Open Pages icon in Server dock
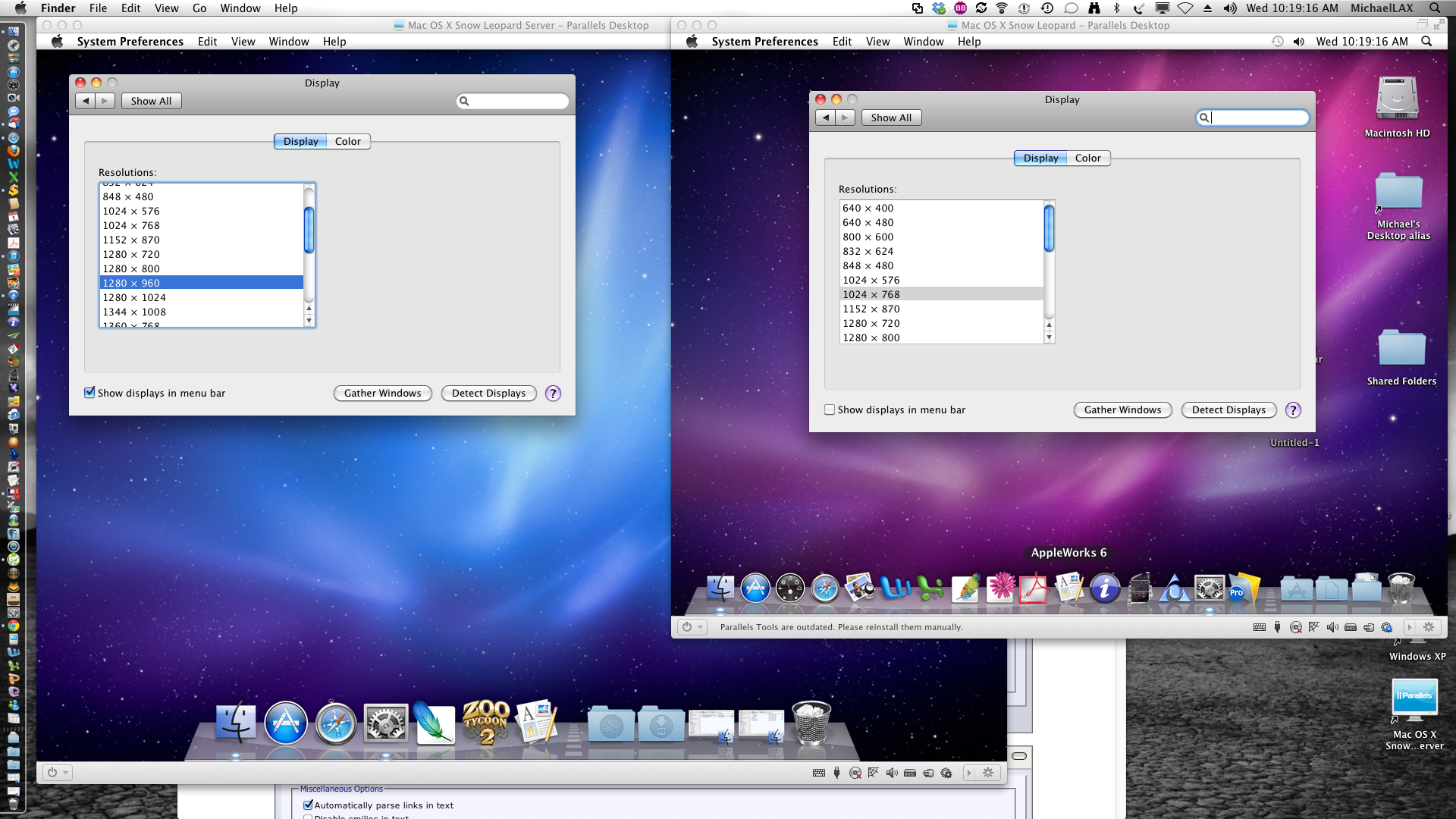 (x=537, y=722)
